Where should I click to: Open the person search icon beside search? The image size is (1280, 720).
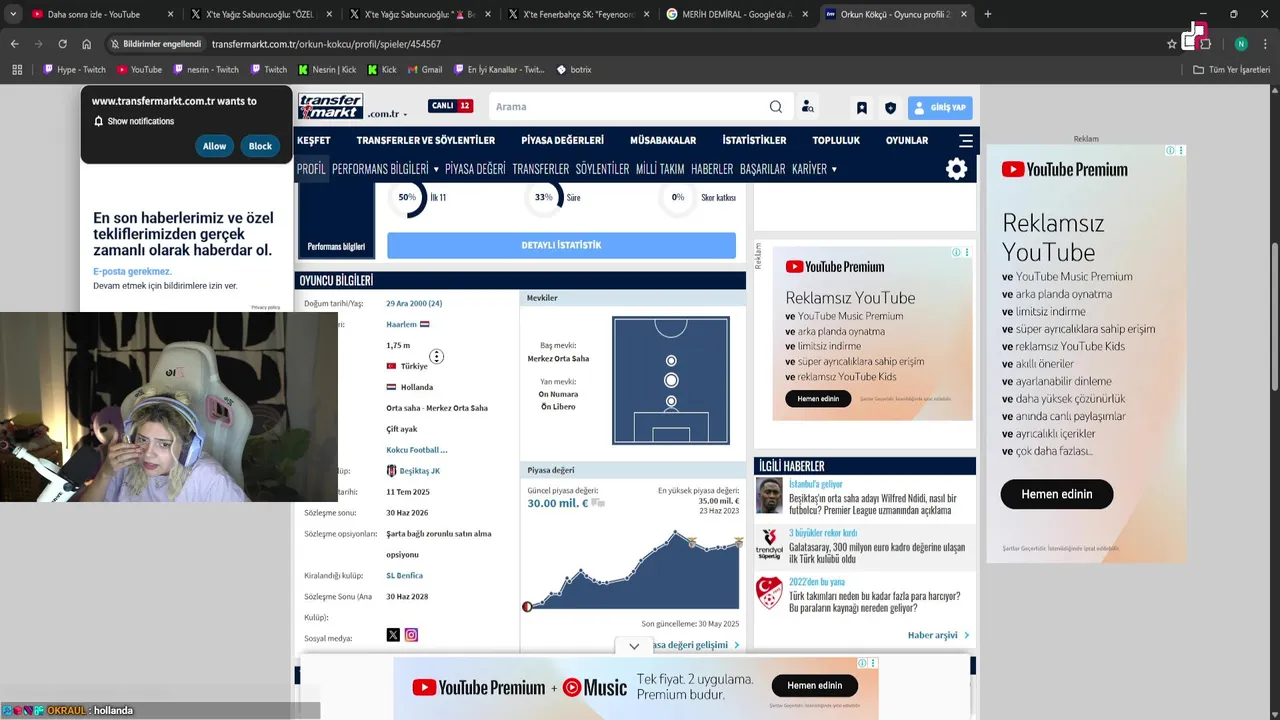click(808, 107)
